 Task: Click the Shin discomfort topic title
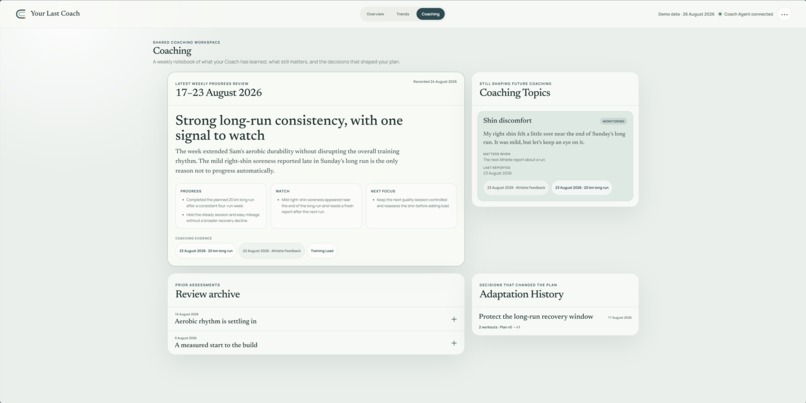click(x=507, y=121)
